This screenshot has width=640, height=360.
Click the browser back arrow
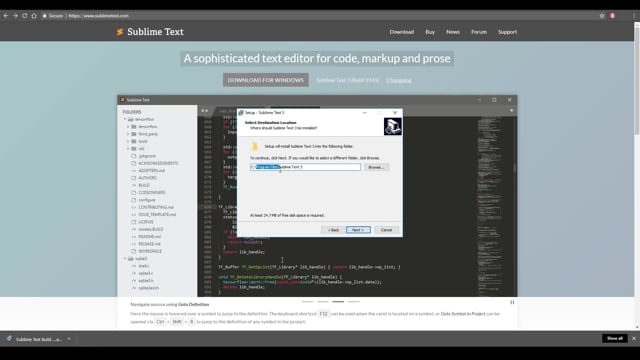click(x=6, y=16)
